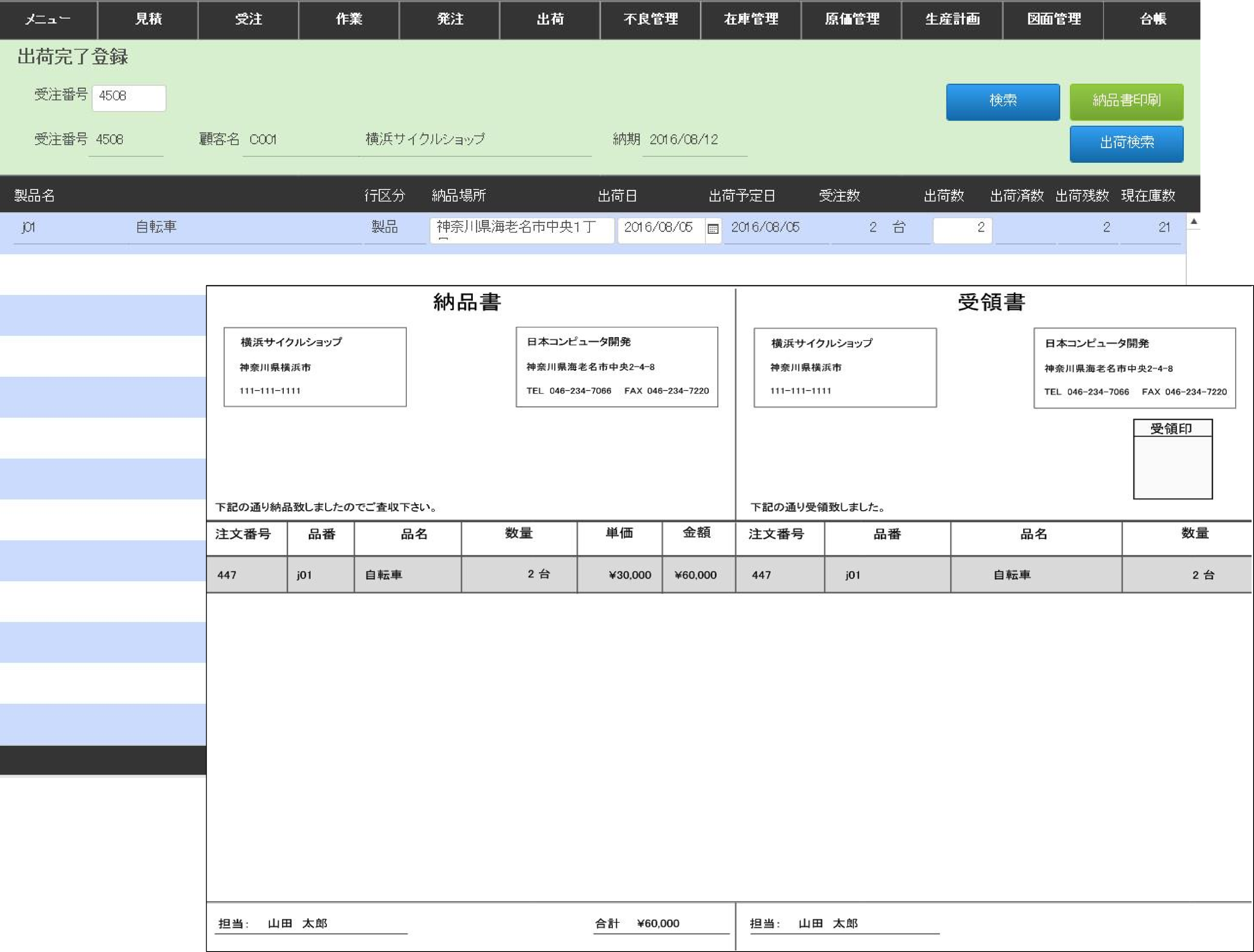Viewport: 1254px width, 952px height.
Task: Click customer name 横浜サイクルショップ in header
Action: (425, 140)
